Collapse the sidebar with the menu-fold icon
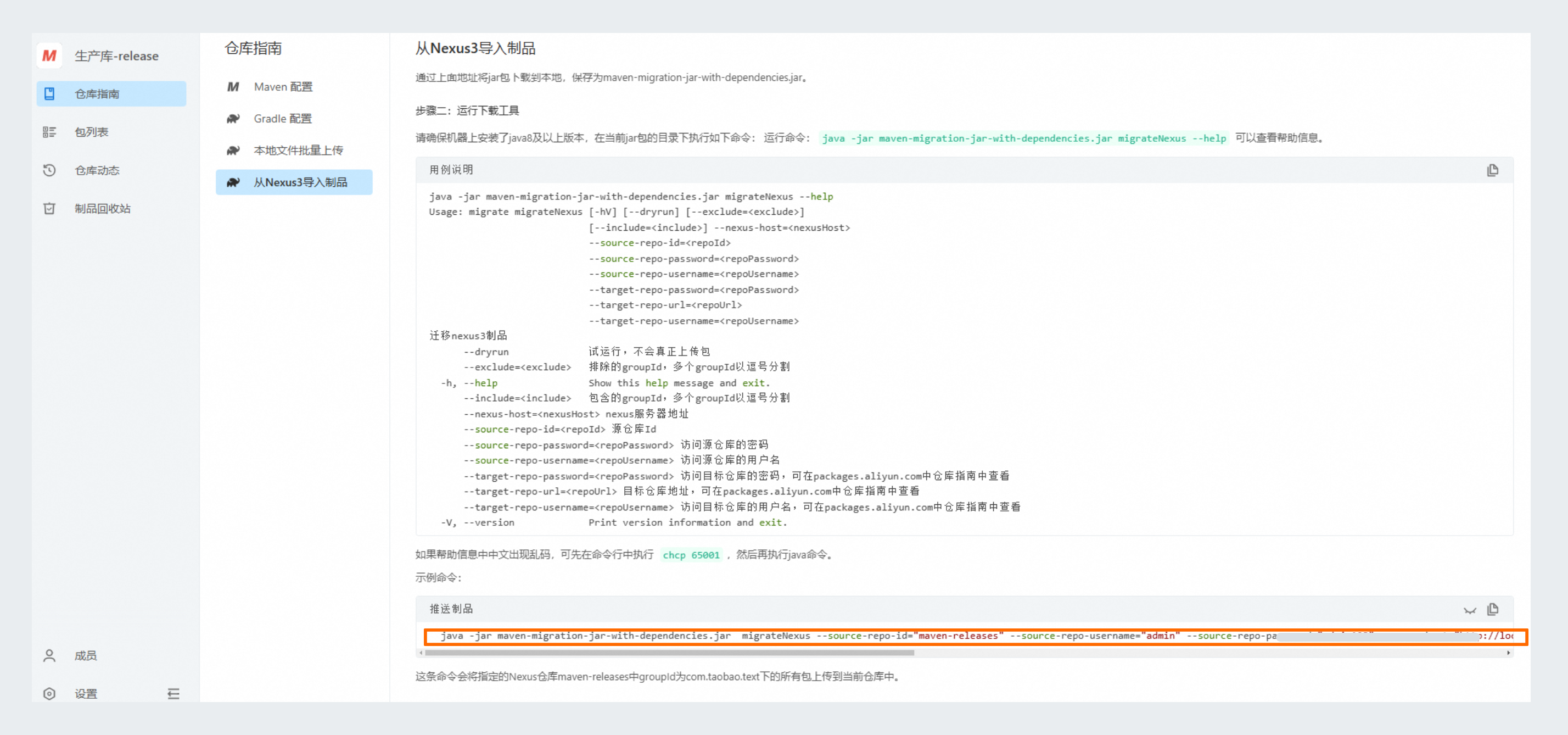1568x735 pixels. [x=173, y=694]
